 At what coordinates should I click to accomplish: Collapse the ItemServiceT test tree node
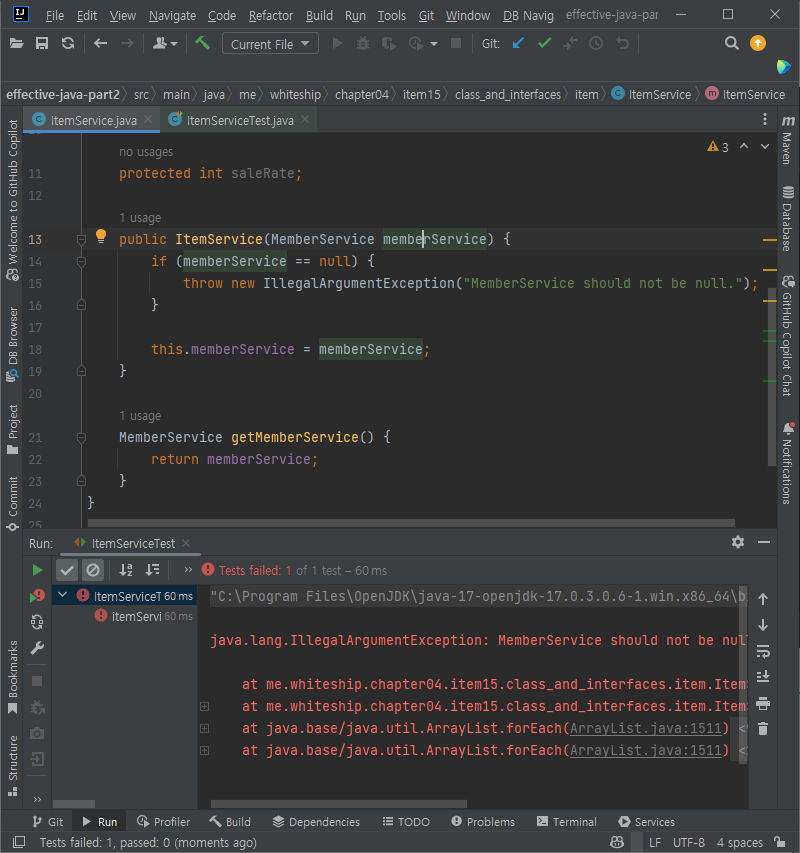[63, 596]
